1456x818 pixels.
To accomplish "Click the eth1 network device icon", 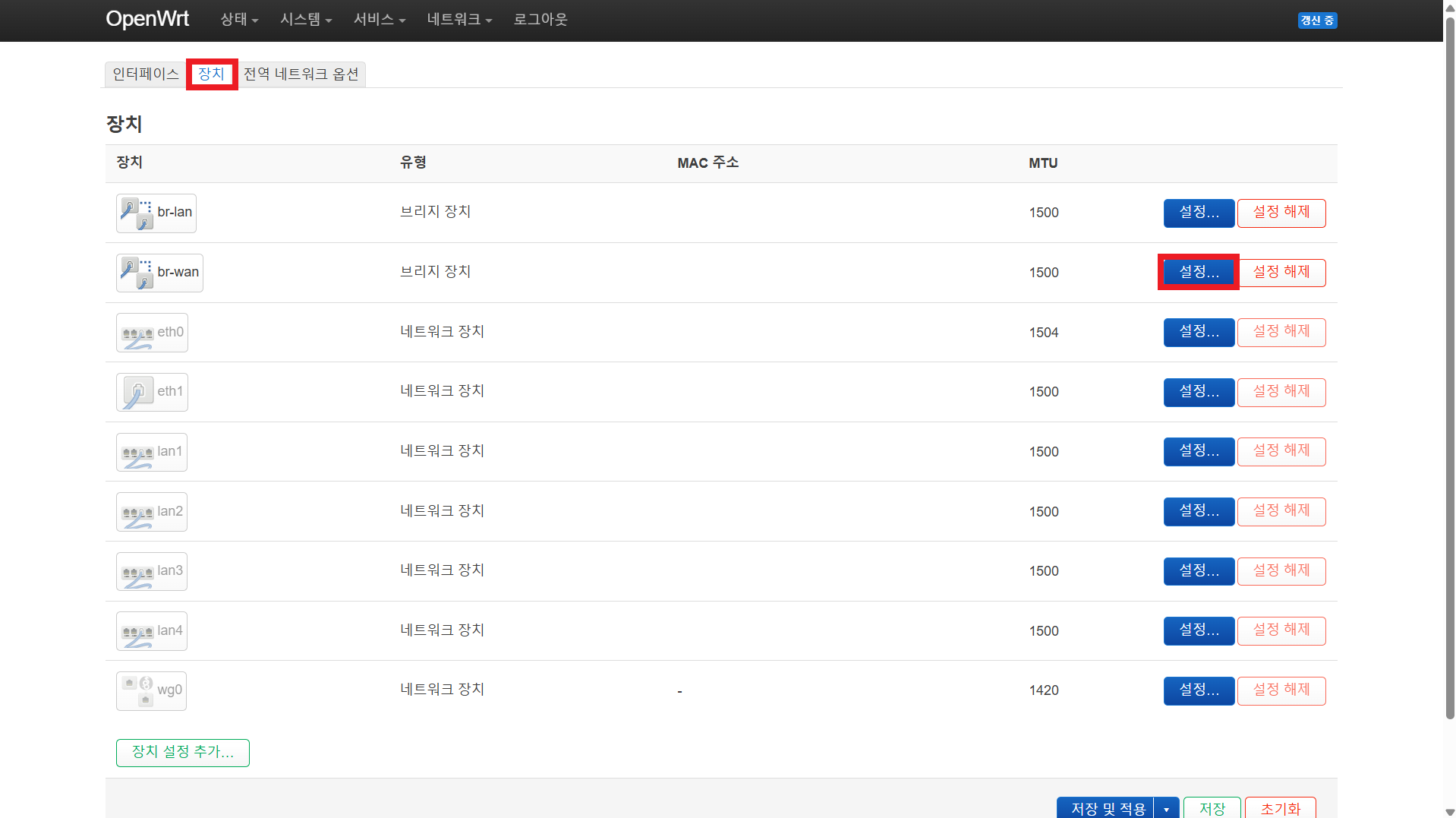I will [x=137, y=393].
